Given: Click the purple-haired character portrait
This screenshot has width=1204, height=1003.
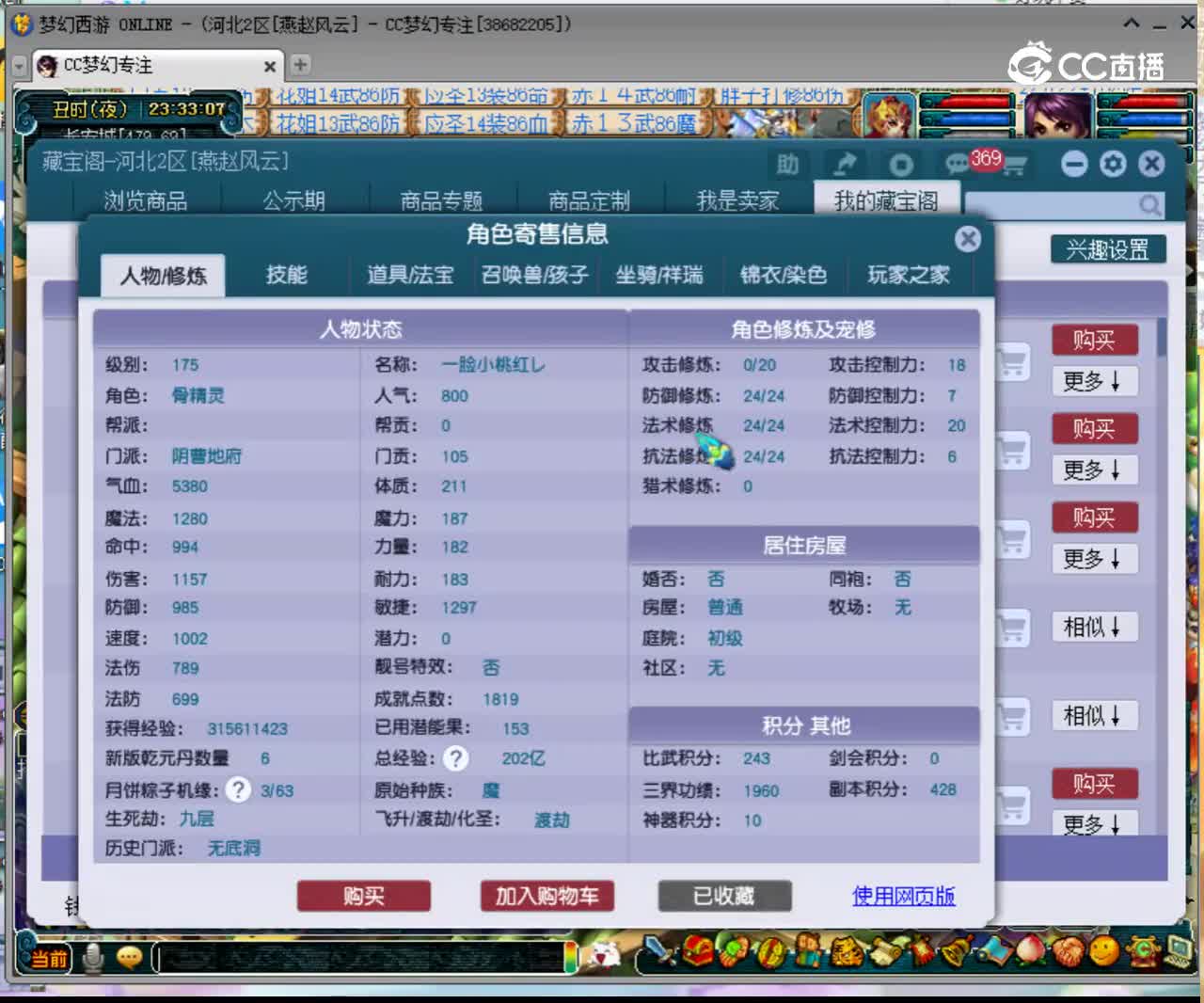Looking at the screenshot, I should (x=1056, y=116).
